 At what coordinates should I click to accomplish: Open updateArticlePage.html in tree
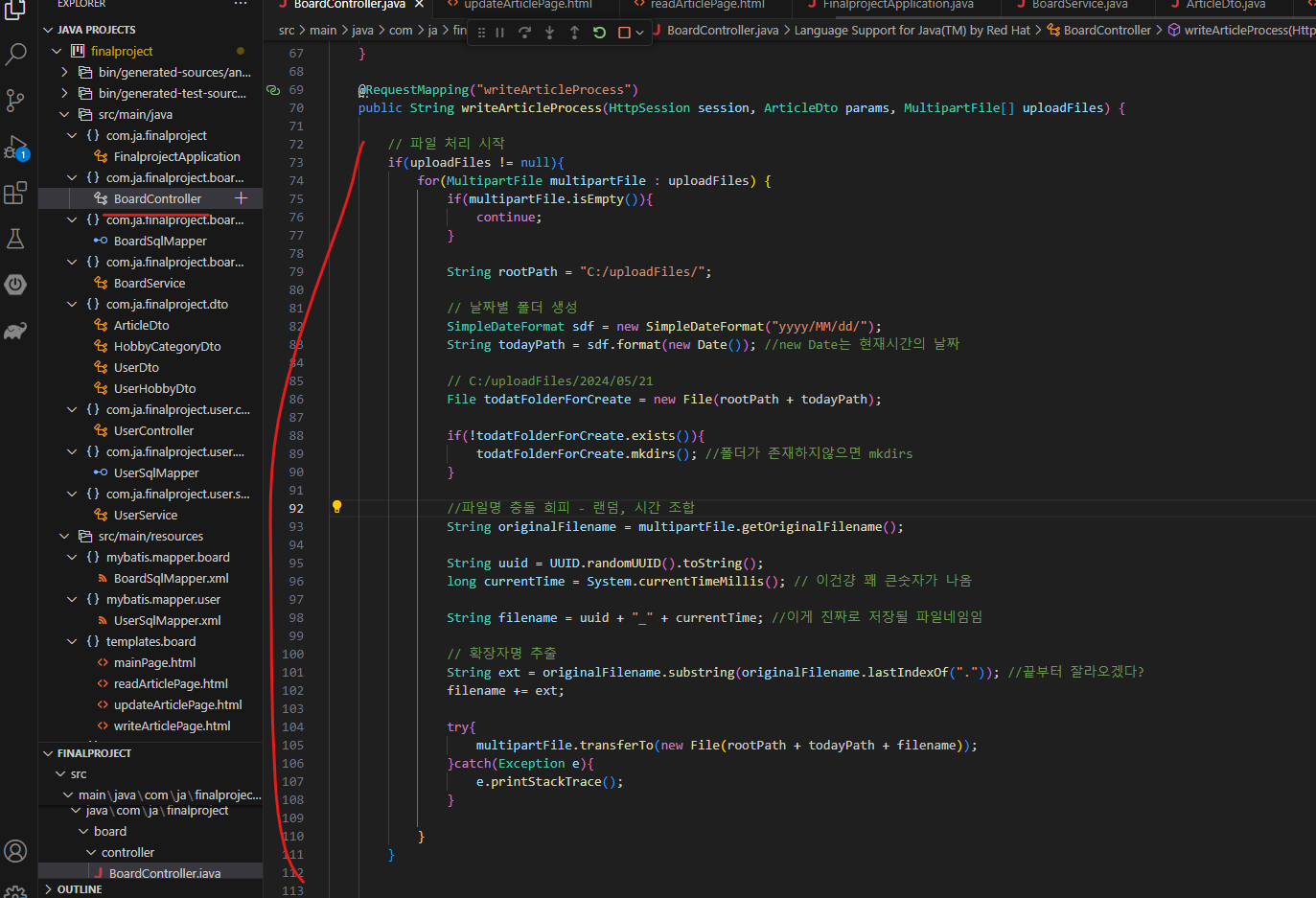(x=177, y=704)
